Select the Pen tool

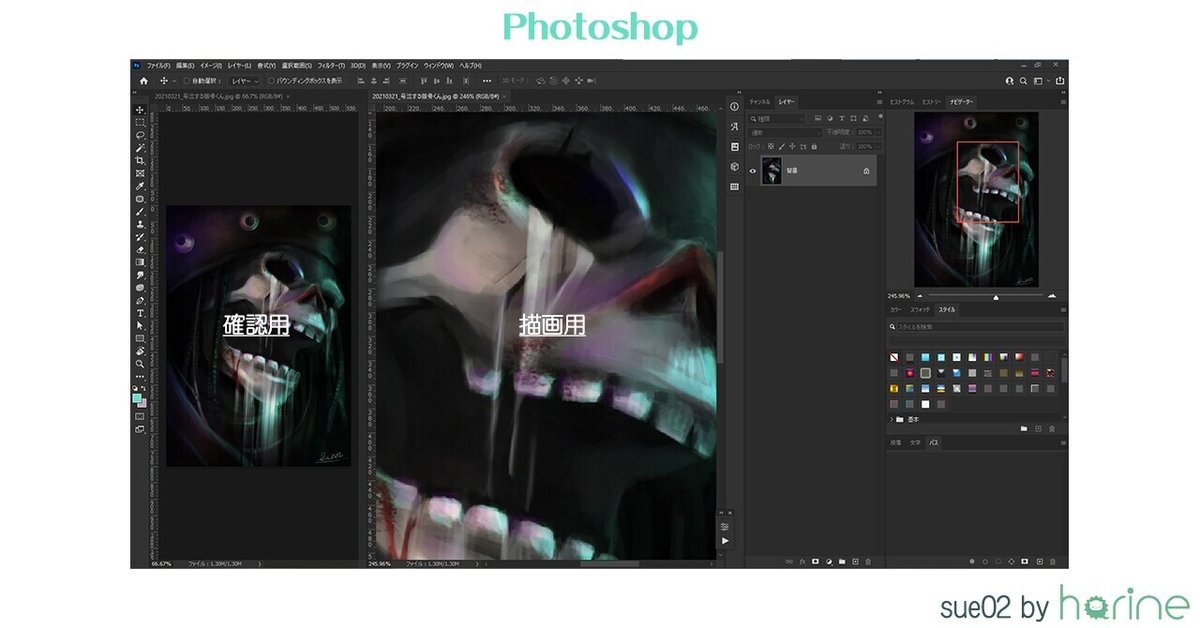pyautogui.click(x=140, y=300)
